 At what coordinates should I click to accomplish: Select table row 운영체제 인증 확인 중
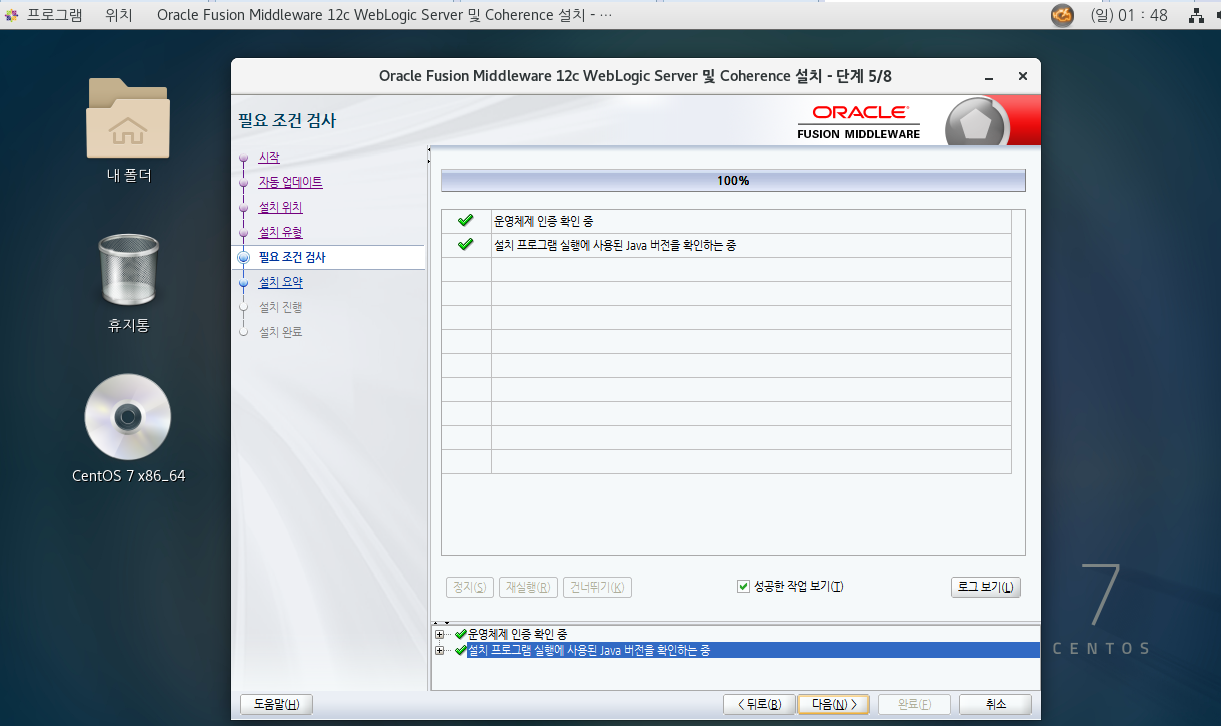click(726, 221)
